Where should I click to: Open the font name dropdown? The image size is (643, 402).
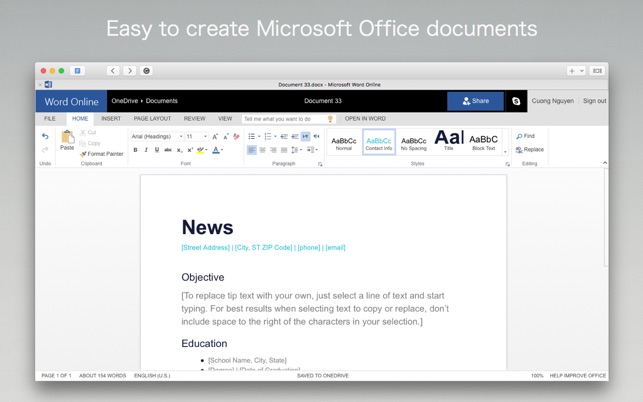tap(181, 136)
